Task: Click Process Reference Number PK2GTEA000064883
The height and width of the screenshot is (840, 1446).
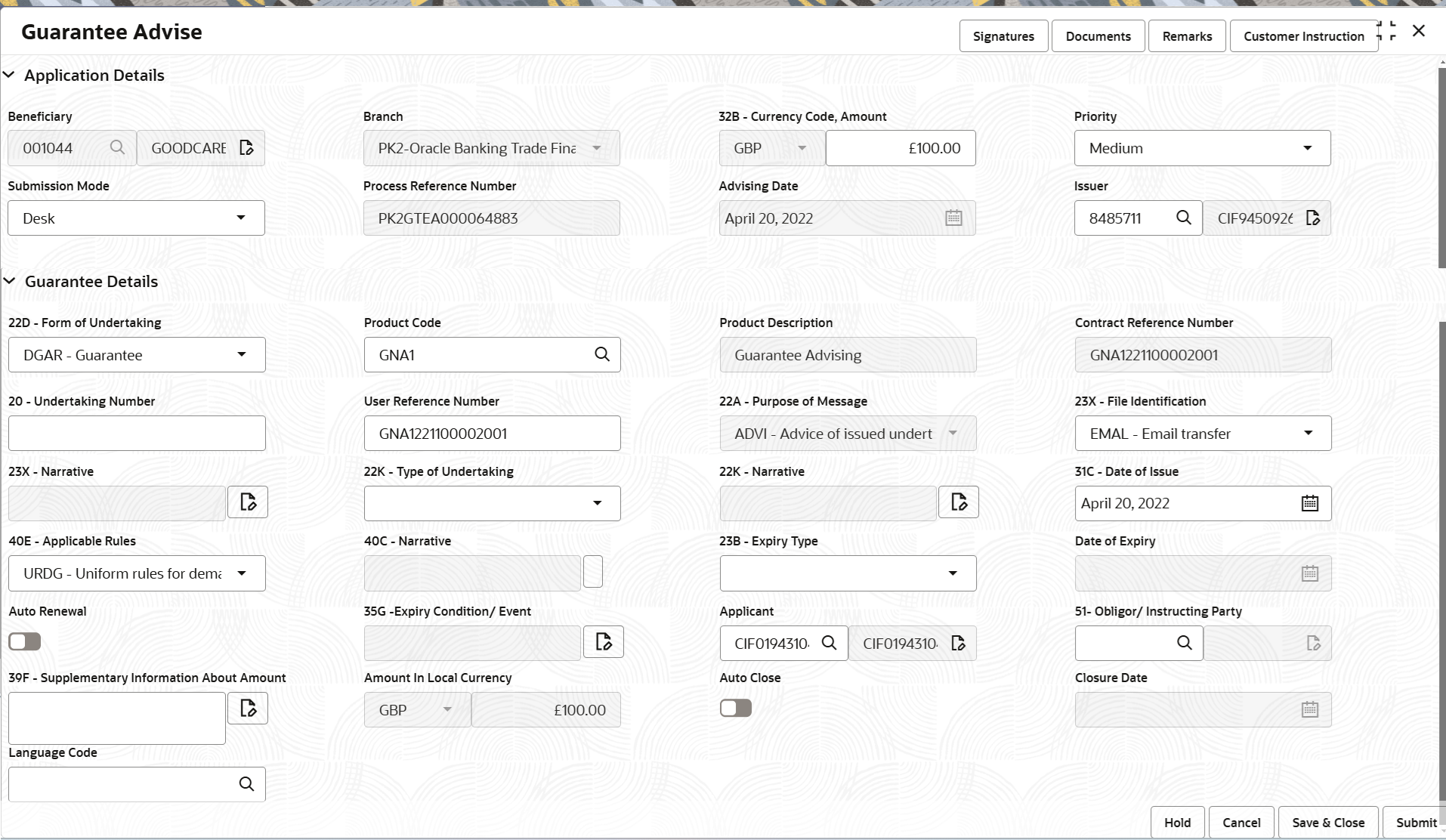Action: (x=492, y=218)
